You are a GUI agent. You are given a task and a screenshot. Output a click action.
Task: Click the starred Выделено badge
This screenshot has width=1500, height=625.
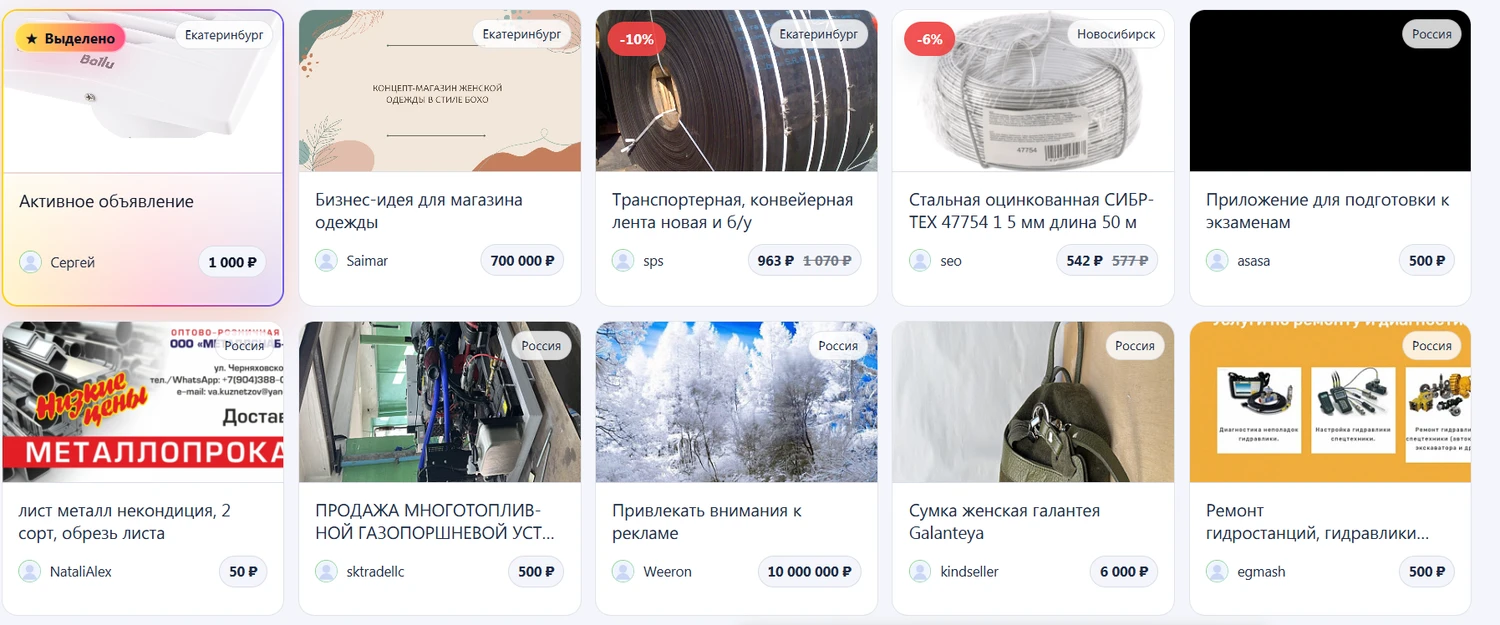click(70, 39)
